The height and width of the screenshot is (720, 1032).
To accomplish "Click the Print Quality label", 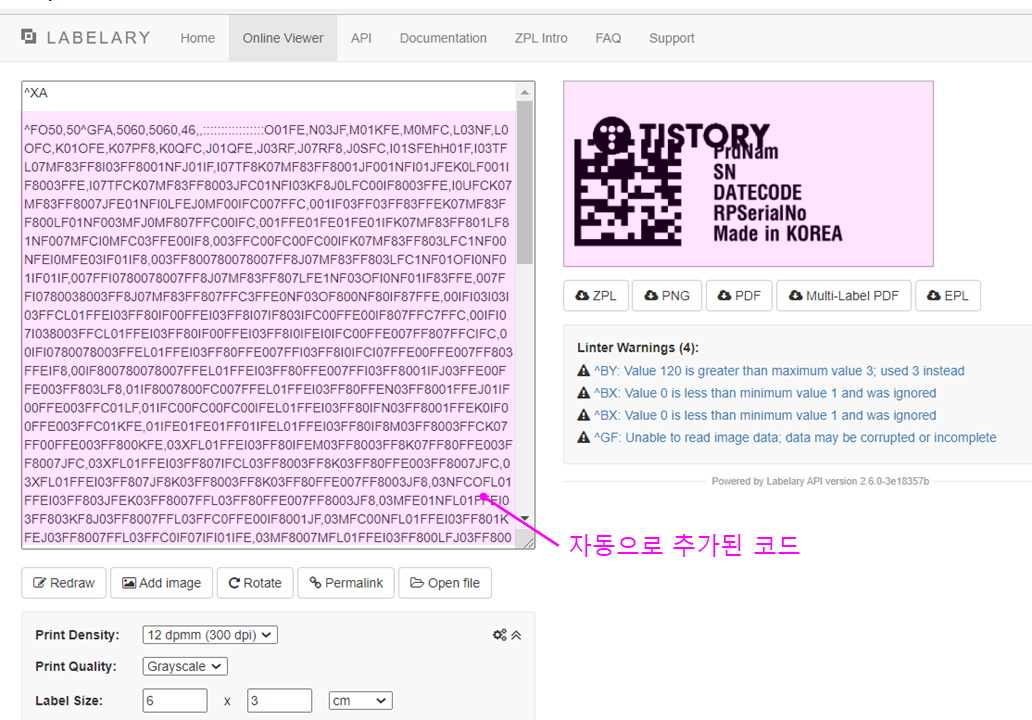I will 76,667.
